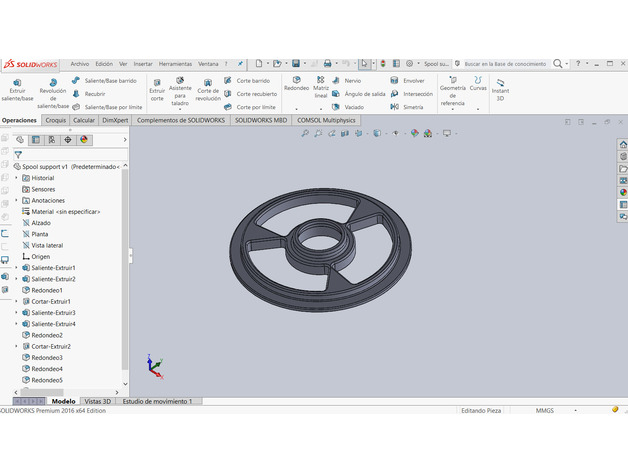Open the Edición menu

[x=104, y=64]
